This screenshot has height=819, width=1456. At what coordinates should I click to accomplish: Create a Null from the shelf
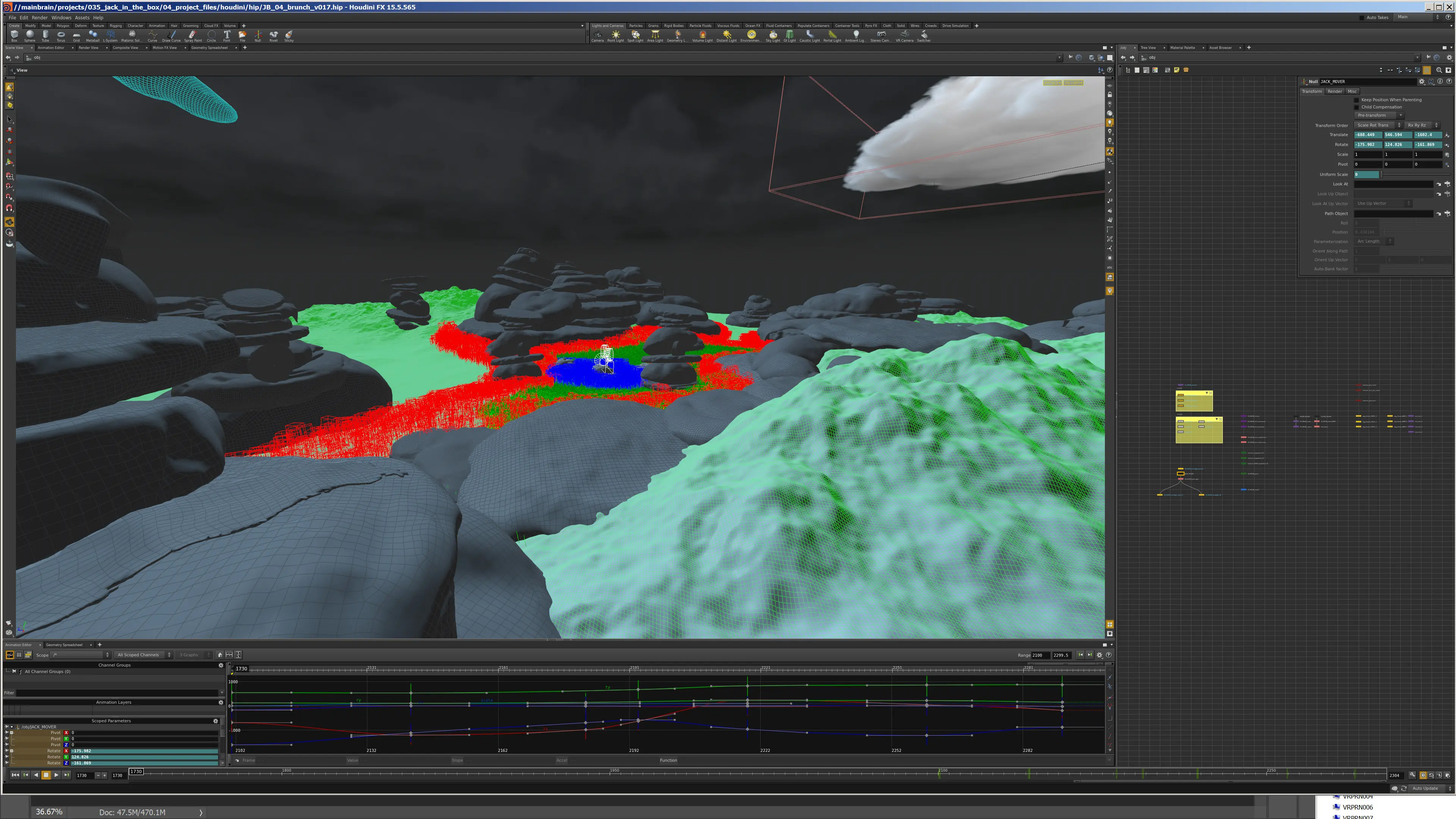[x=258, y=36]
